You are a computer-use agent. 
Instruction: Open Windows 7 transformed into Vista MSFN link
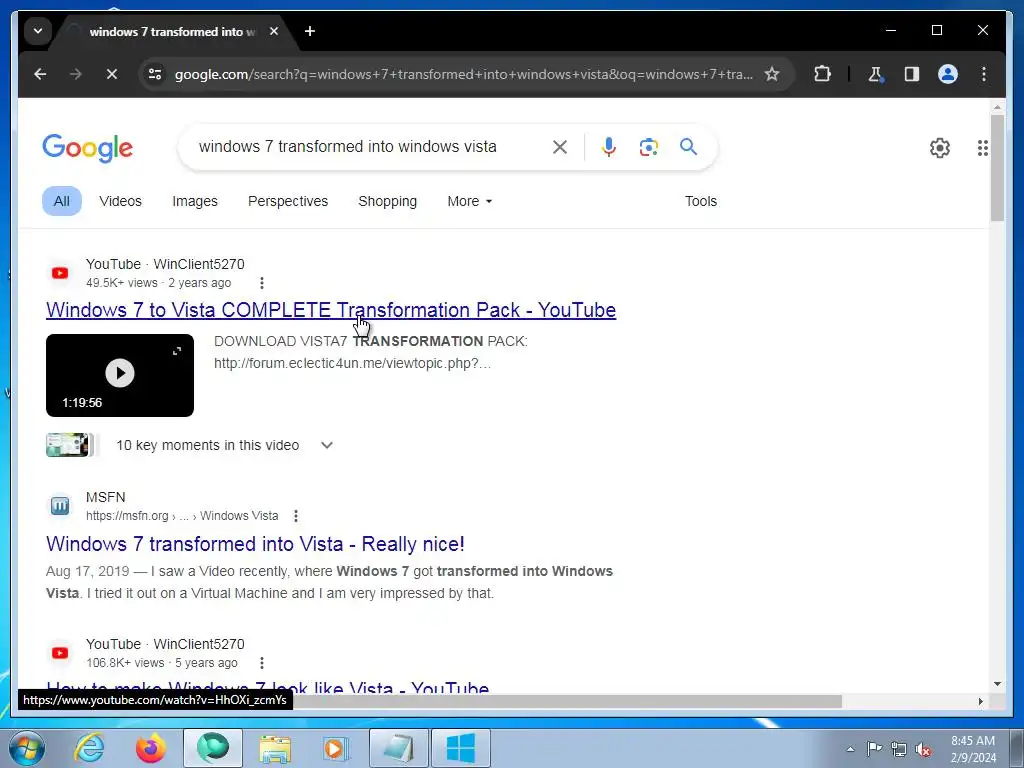click(255, 543)
